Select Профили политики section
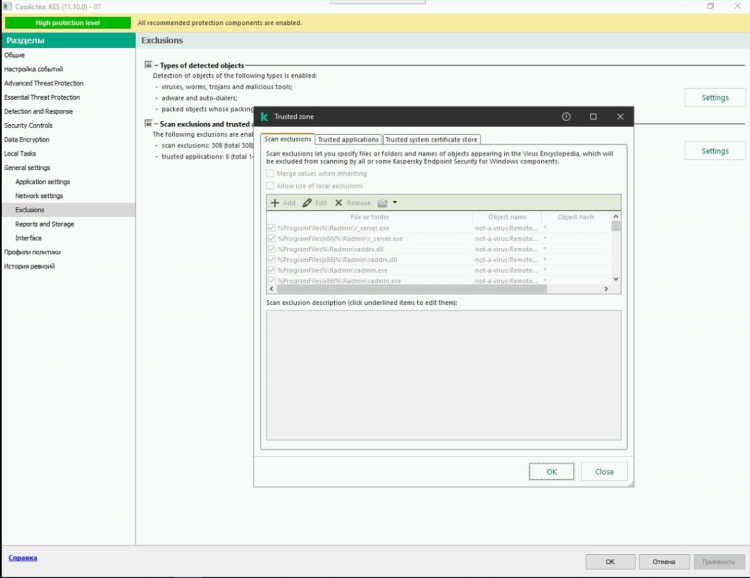750x578 pixels. [x=33, y=252]
